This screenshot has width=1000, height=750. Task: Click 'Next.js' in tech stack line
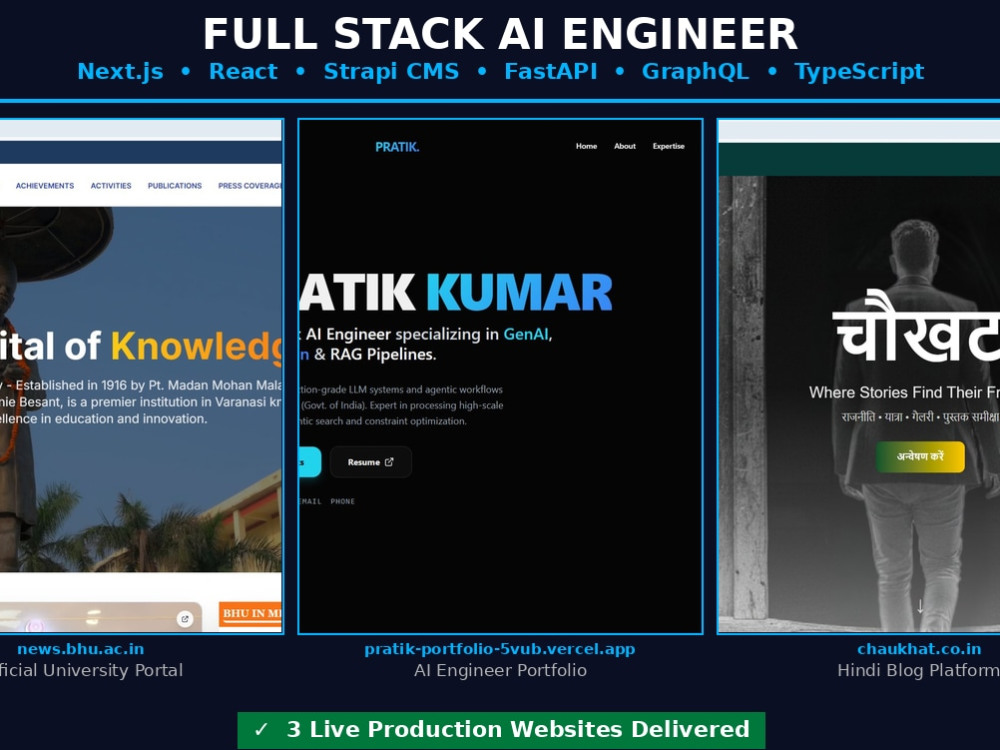(x=121, y=71)
